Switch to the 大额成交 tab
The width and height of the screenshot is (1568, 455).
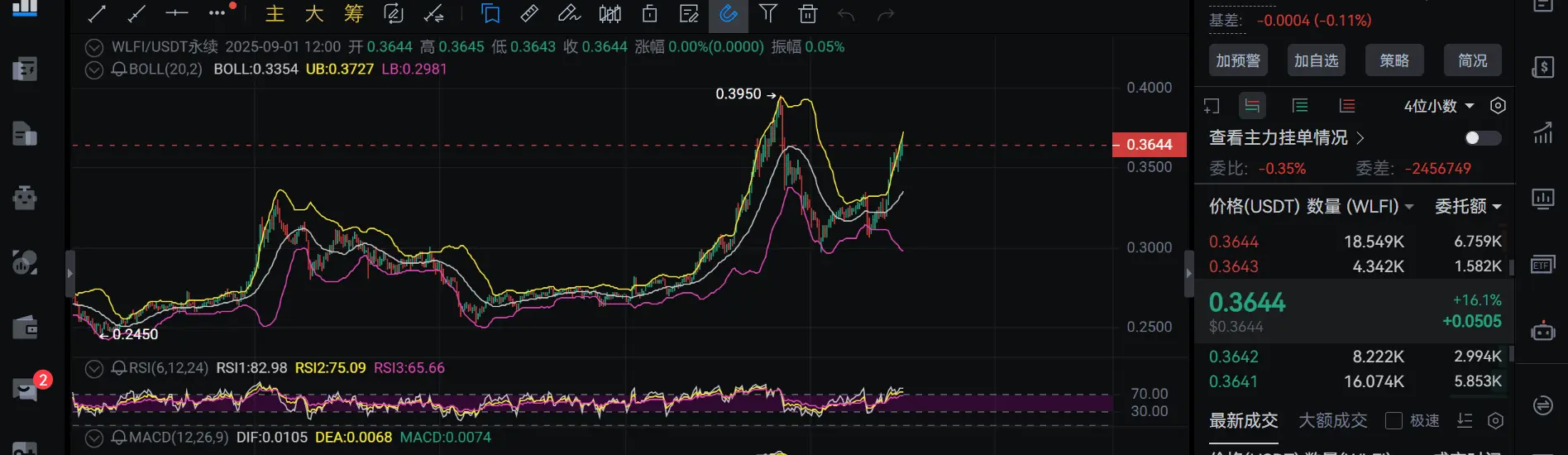pos(1332,421)
